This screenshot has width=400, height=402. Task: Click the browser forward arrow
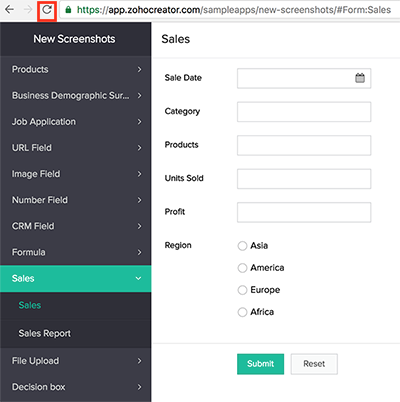click(28, 10)
